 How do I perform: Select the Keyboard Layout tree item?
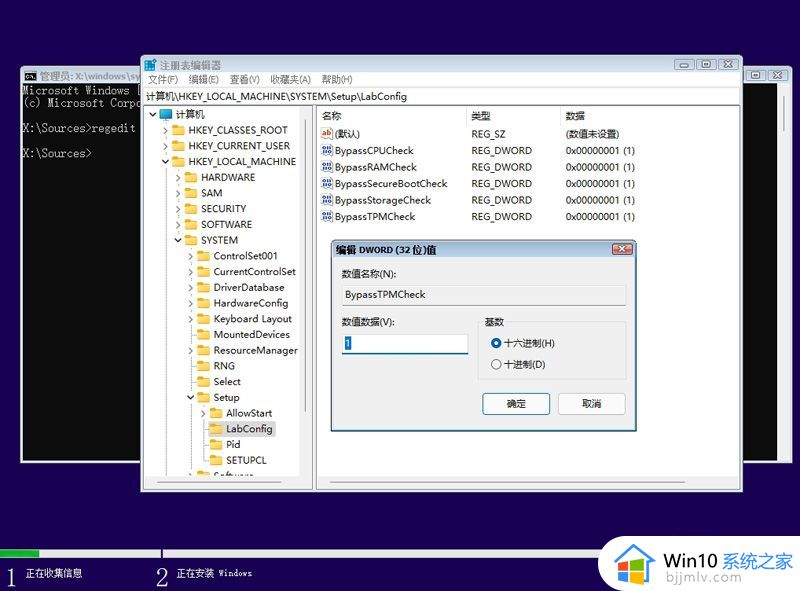click(x=253, y=319)
